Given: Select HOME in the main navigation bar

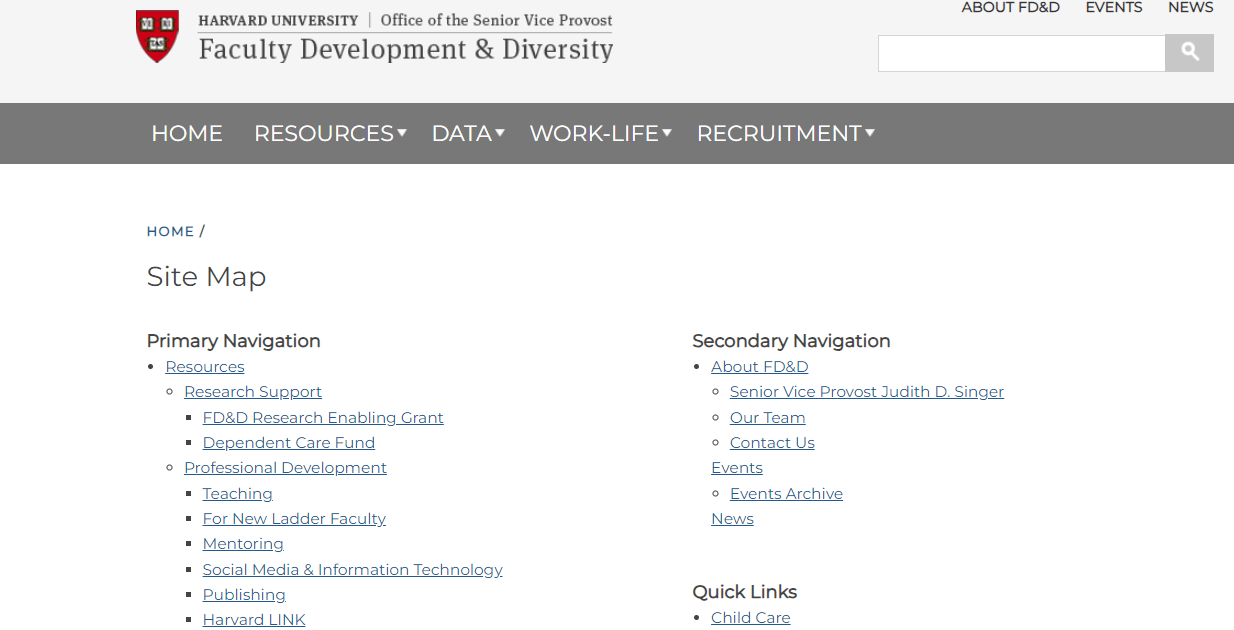Looking at the screenshot, I should click(186, 133).
